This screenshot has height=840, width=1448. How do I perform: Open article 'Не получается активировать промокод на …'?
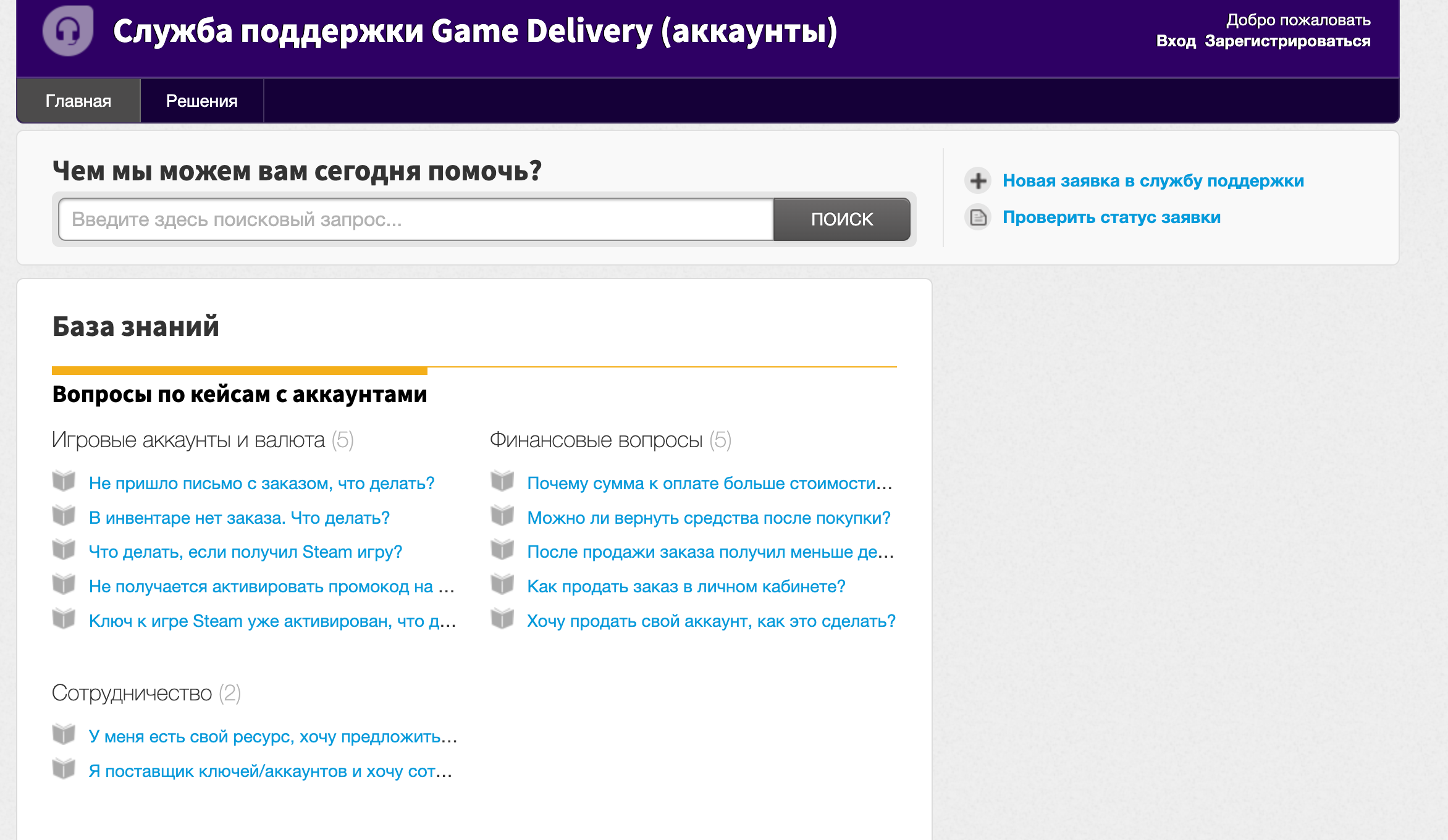[272, 587]
